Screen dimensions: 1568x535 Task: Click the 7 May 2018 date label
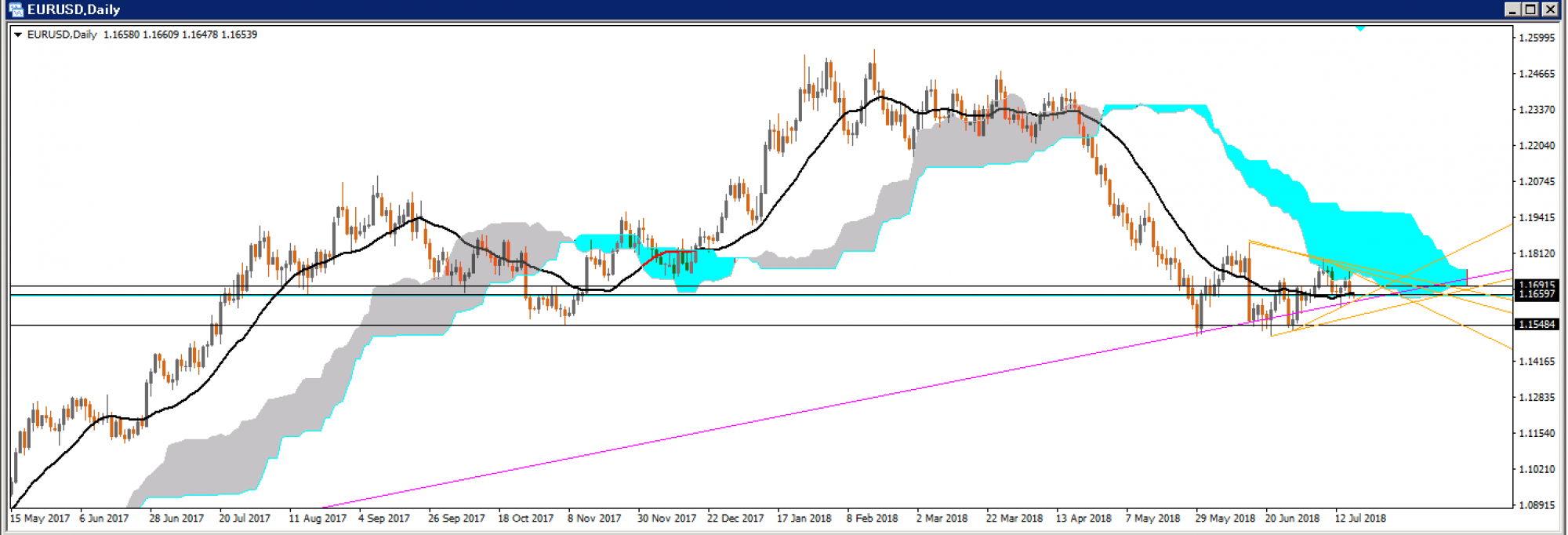1153,519
